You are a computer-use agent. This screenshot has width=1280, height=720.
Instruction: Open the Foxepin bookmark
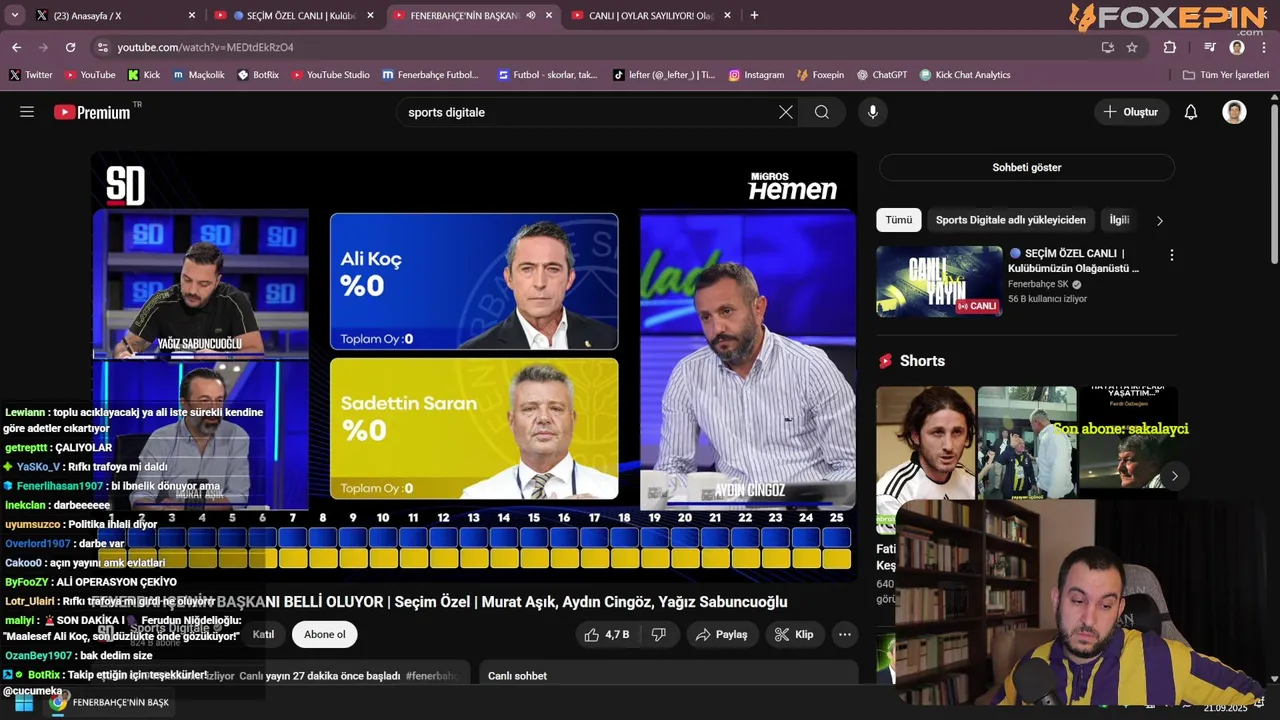(x=820, y=75)
